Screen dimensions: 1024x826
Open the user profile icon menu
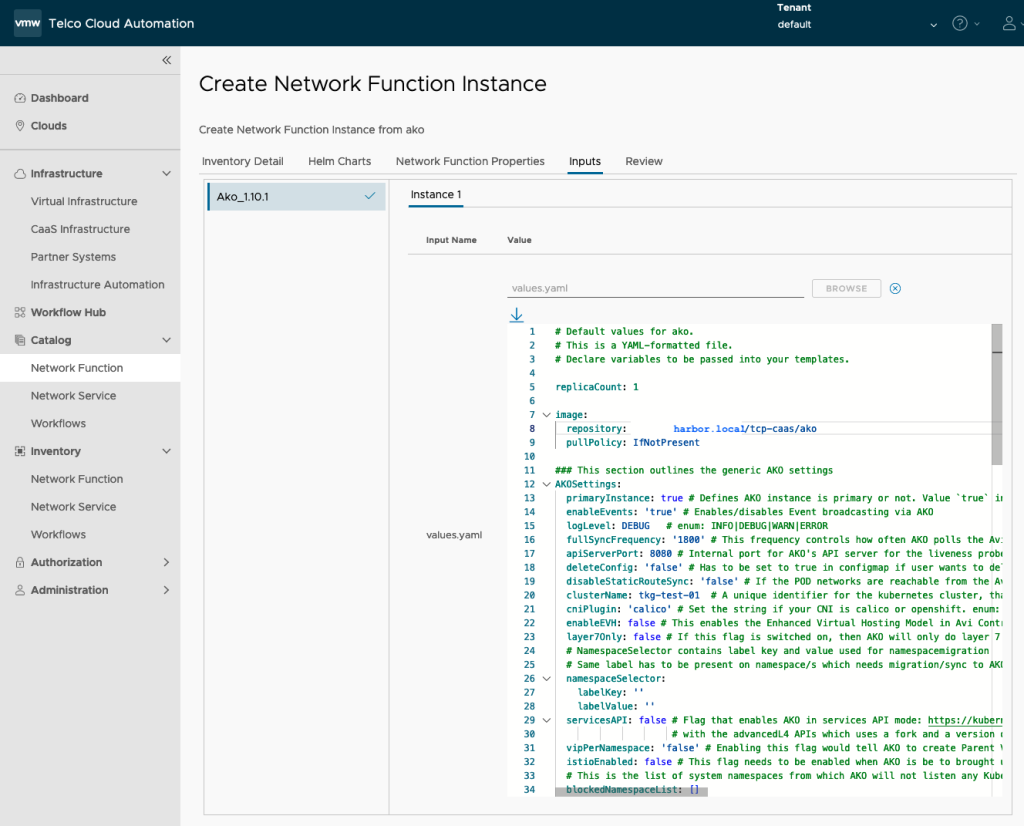click(1009, 24)
